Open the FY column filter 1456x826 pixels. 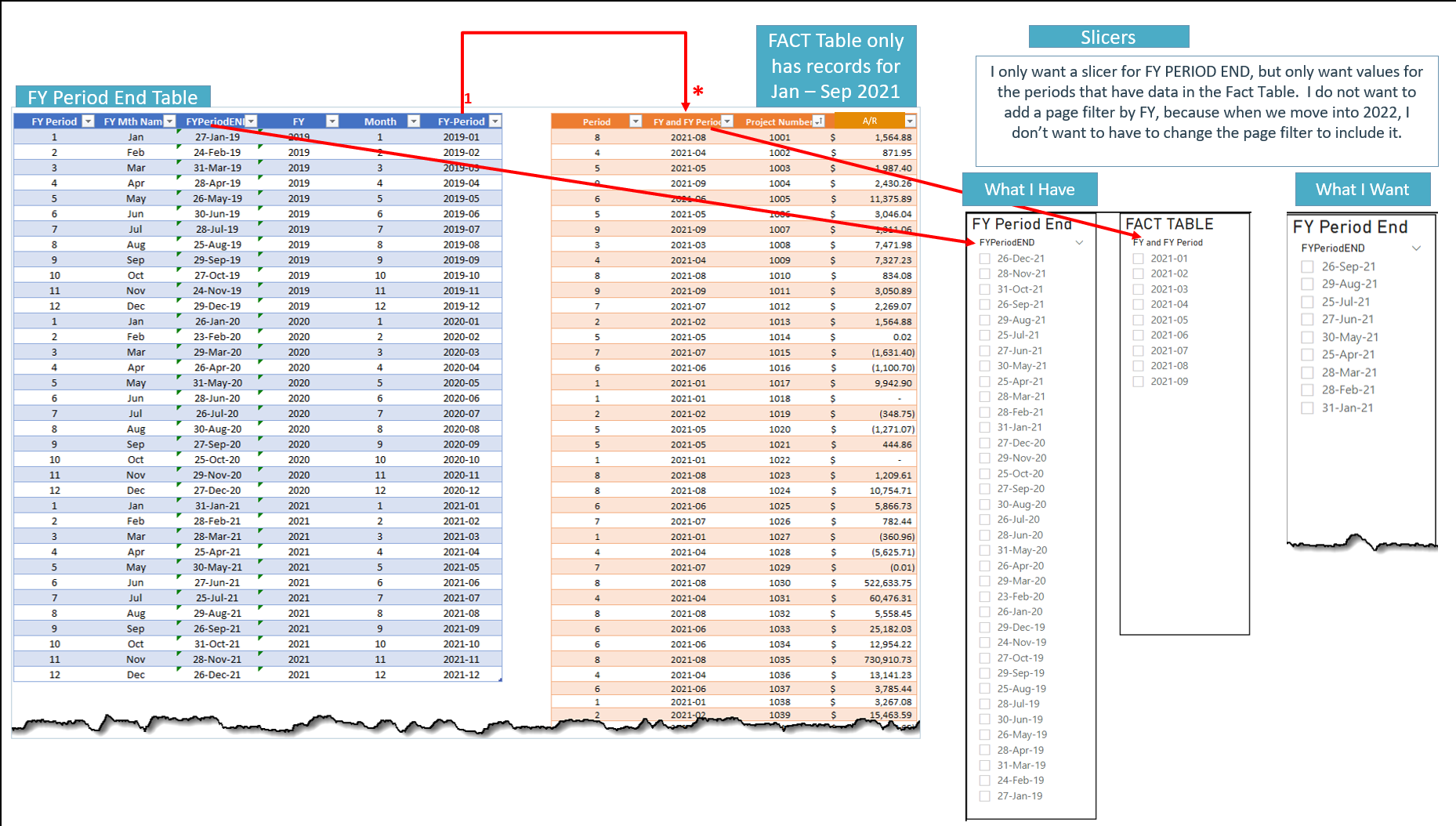coord(332,121)
